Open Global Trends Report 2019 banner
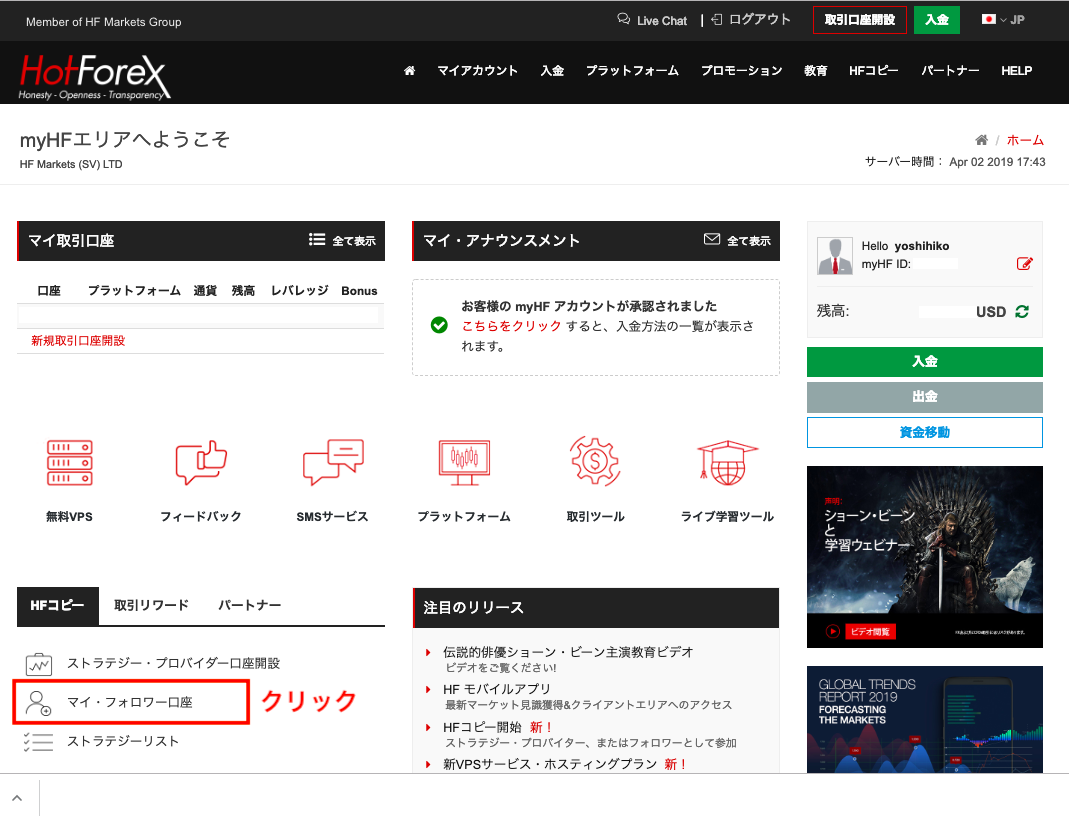The width and height of the screenshot is (1069, 822). [924, 719]
